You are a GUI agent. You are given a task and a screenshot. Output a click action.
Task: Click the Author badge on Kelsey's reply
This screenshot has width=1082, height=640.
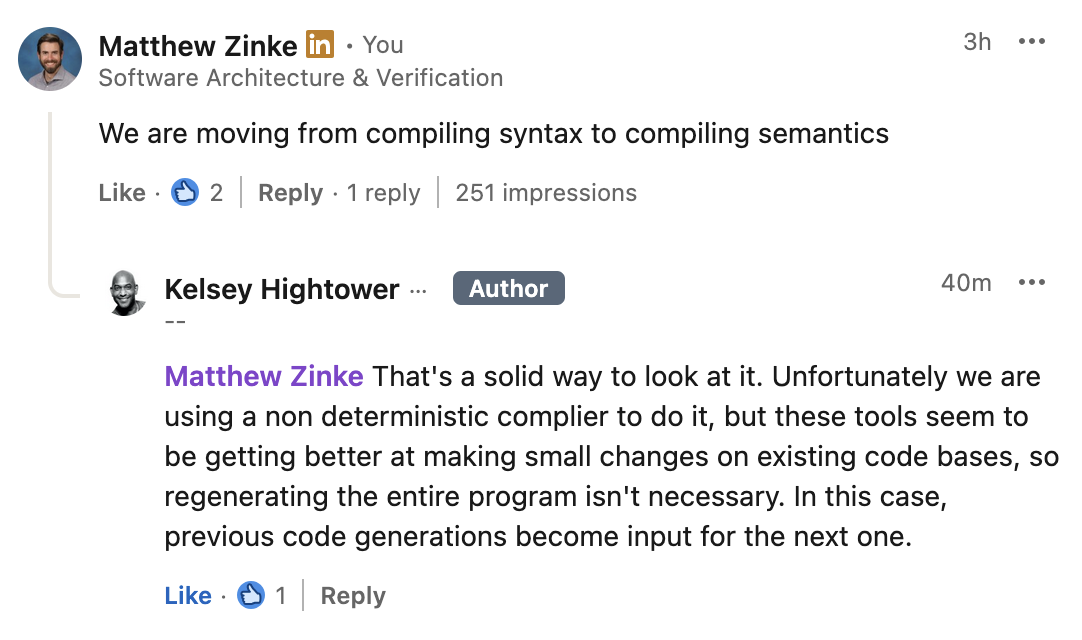(508, 288)
